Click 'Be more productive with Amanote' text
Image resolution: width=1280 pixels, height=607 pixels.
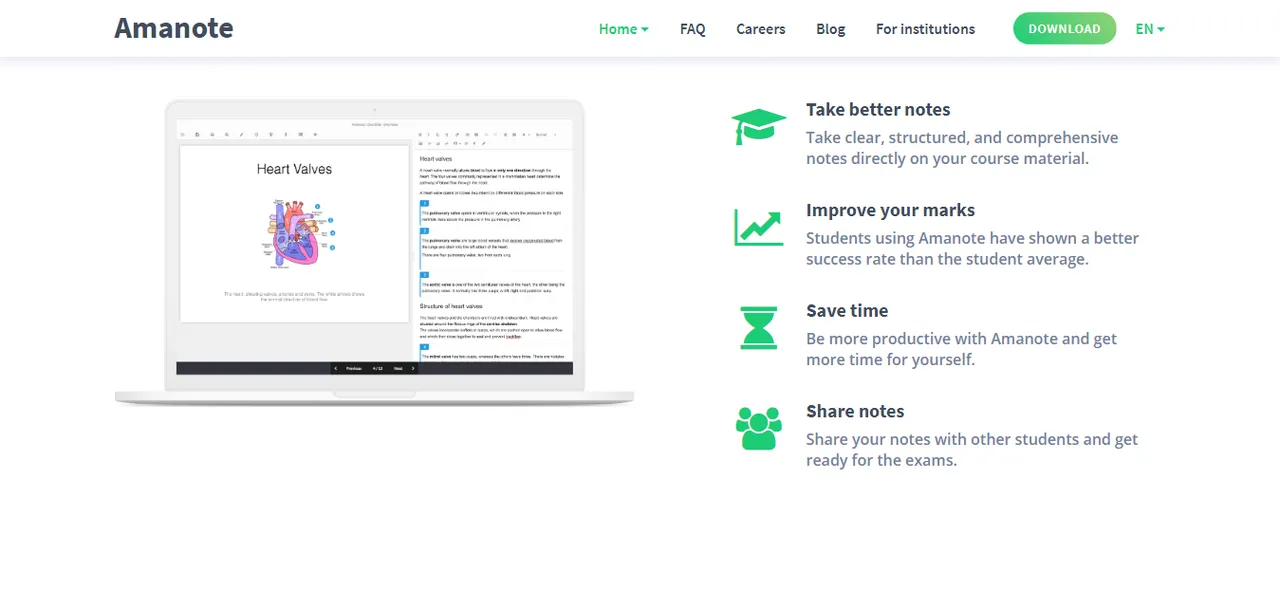961,349
